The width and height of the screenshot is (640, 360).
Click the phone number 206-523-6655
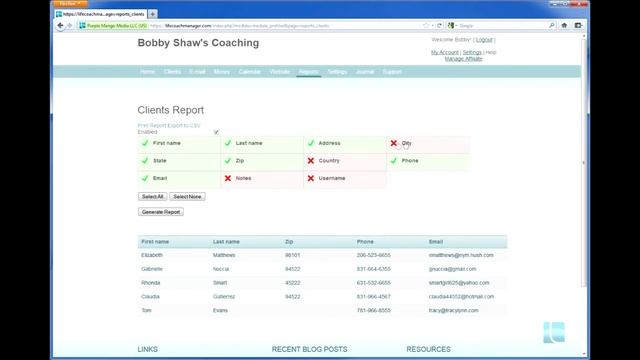[x=373, y=255]
